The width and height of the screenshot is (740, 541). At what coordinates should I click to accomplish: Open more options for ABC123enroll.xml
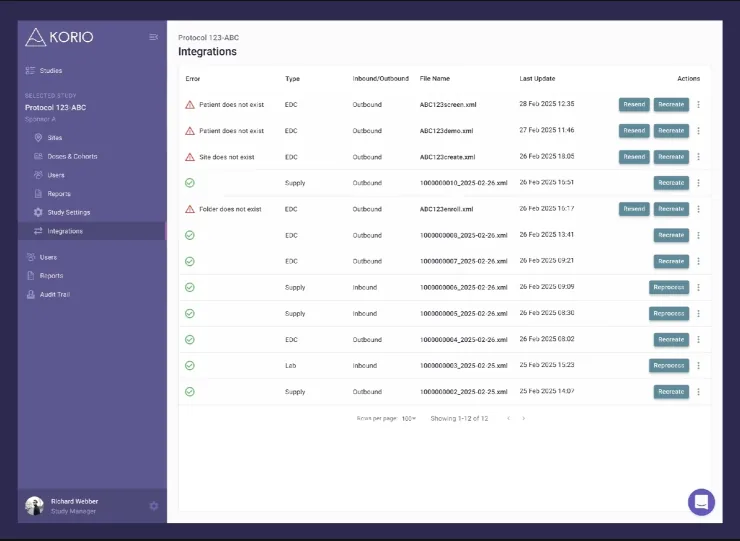(x=698, y=209)
